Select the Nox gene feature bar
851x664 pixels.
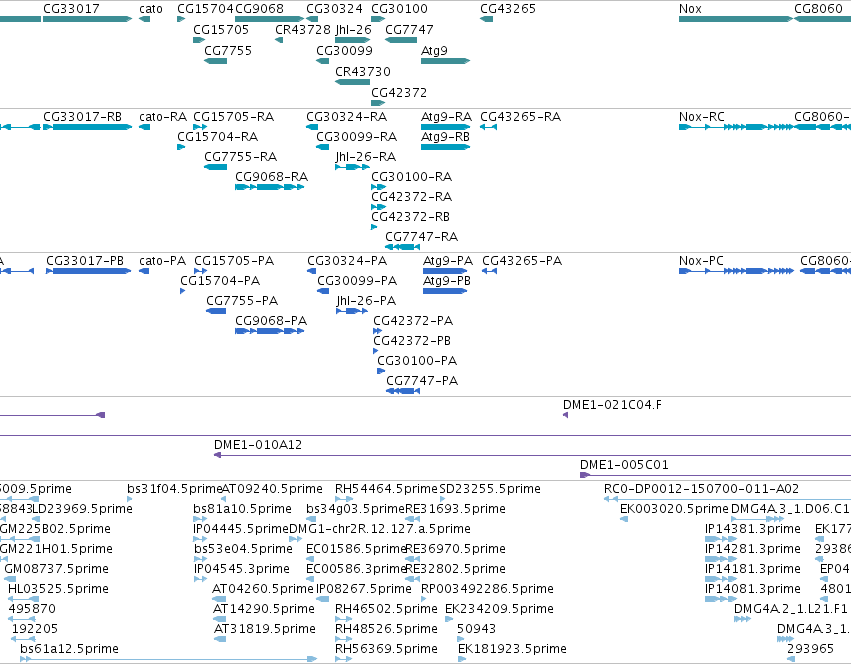click(735, 19)
